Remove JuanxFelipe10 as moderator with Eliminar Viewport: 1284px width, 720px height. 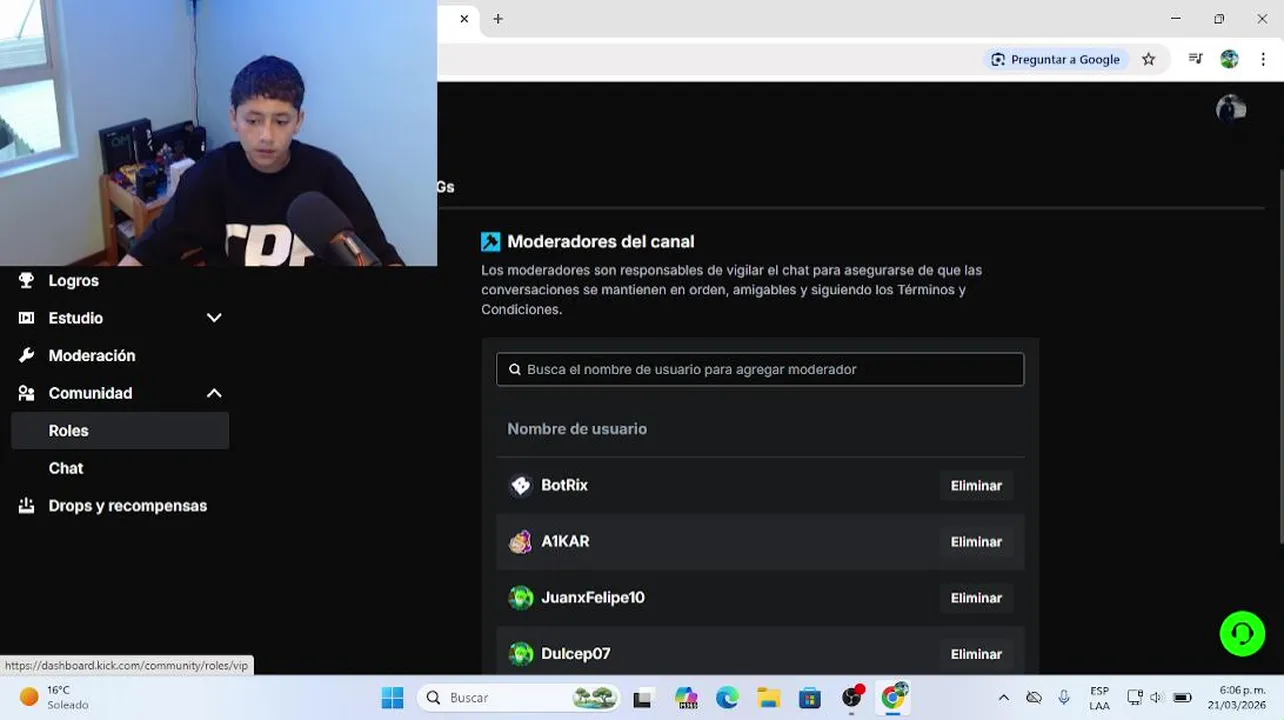(976, 598)
